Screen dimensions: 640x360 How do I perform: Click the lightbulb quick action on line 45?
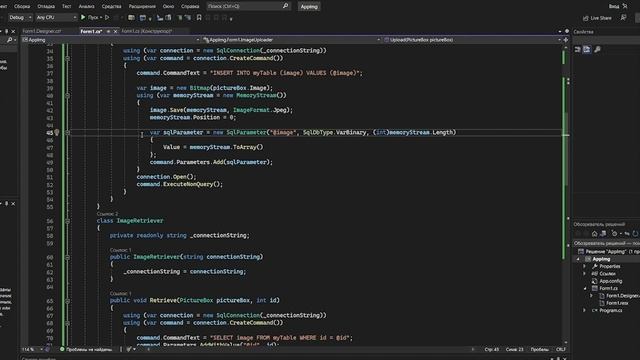click(57, 132)
